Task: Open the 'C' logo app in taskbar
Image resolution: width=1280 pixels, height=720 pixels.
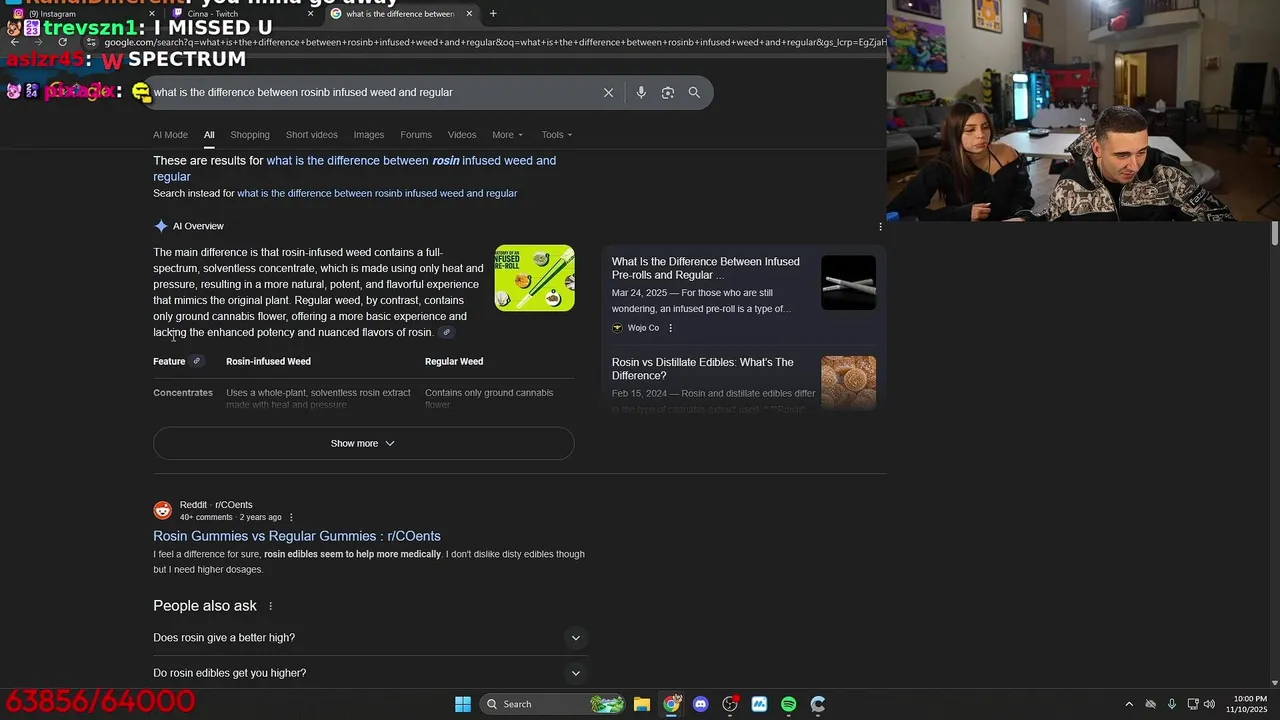Action: click(x=818, y=704)
